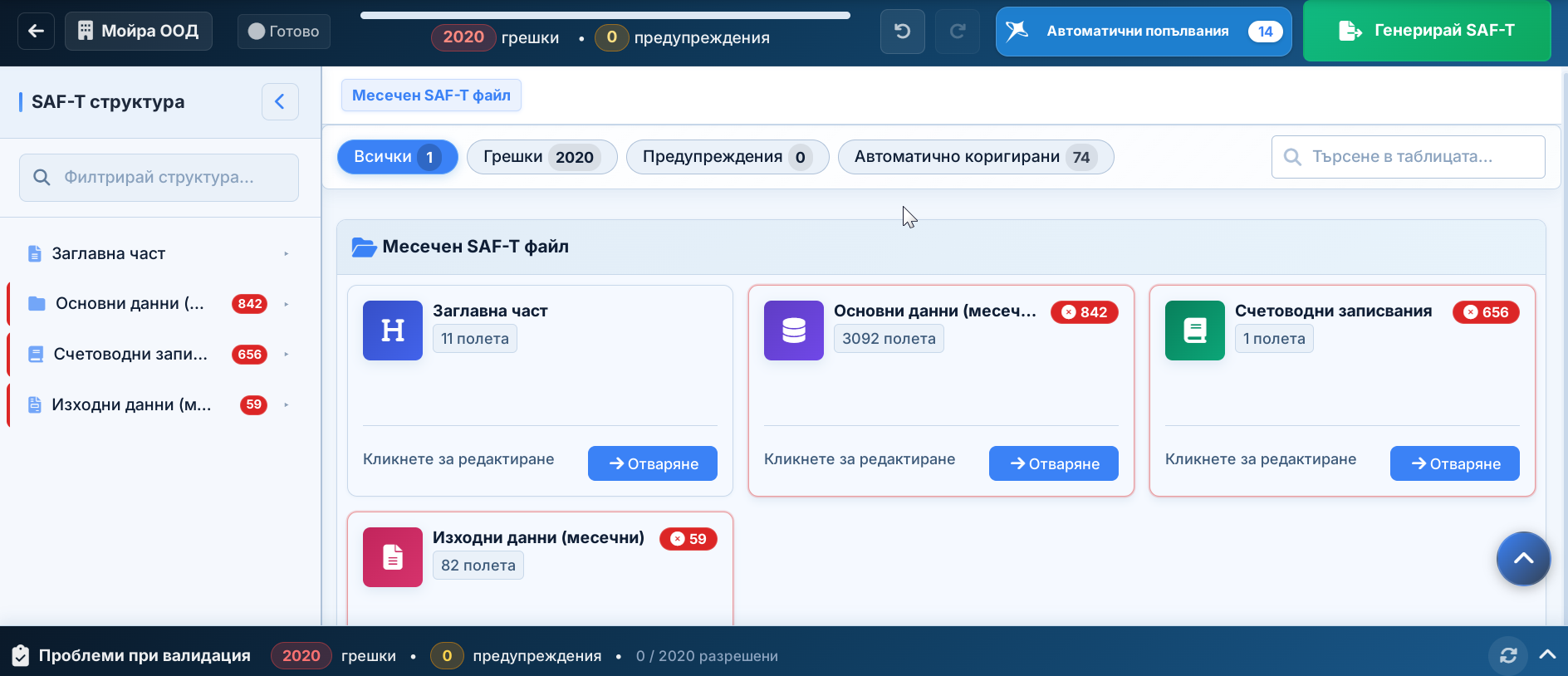
Task: Click the 0 / 2020 разрешени status text
Action: tap(707, 656)
